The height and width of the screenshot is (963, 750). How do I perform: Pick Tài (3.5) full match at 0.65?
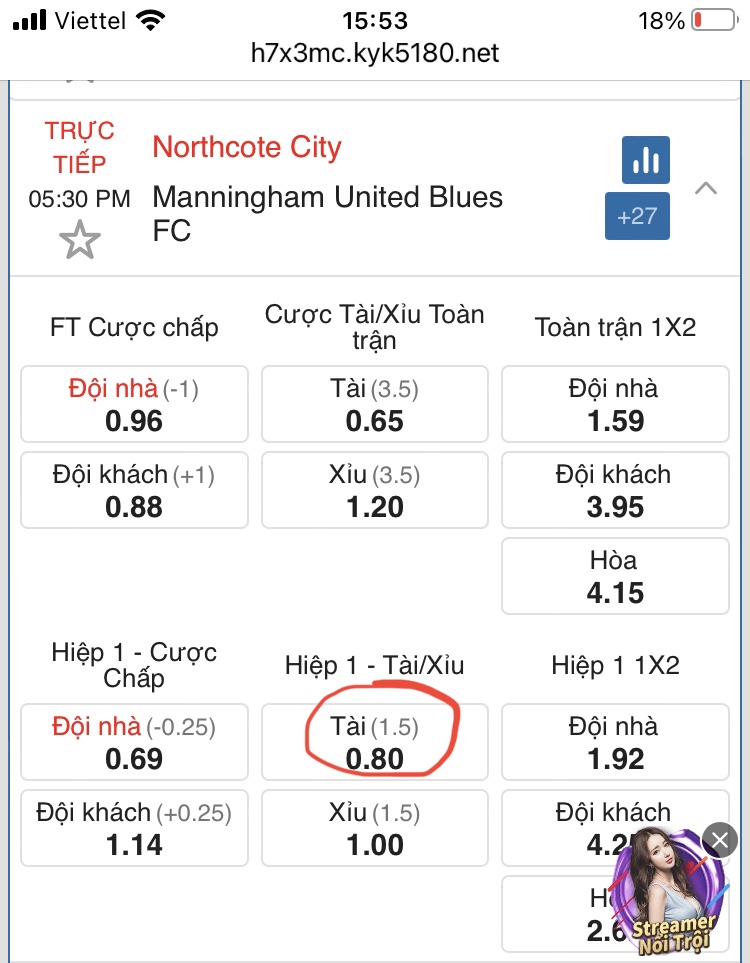[375, 404]
